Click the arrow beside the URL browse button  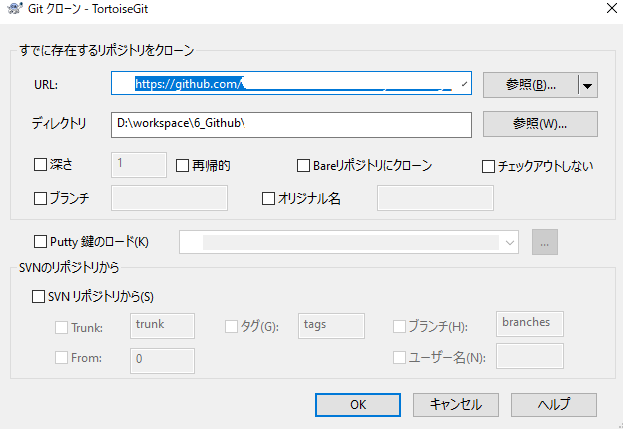click(x=588, y=85)
